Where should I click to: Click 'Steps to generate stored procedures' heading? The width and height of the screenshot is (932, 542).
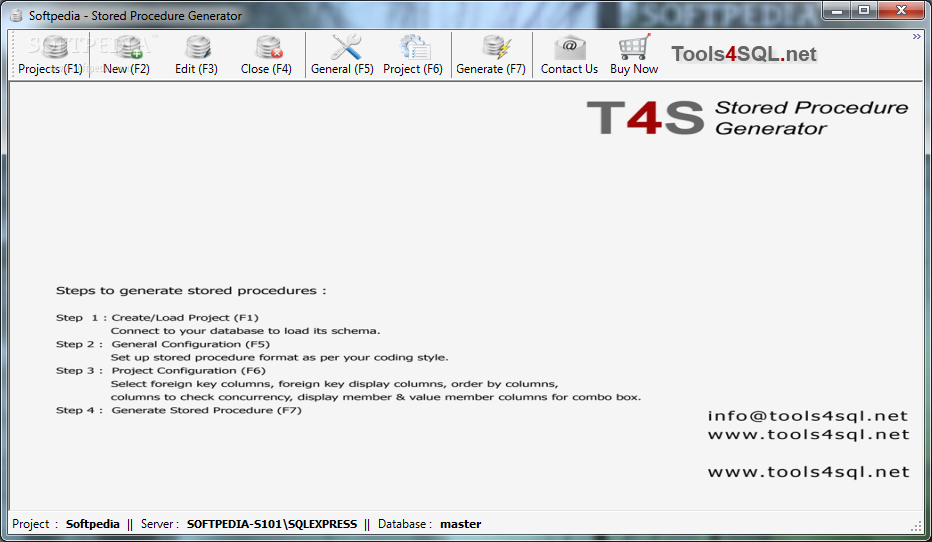(191, 291)
